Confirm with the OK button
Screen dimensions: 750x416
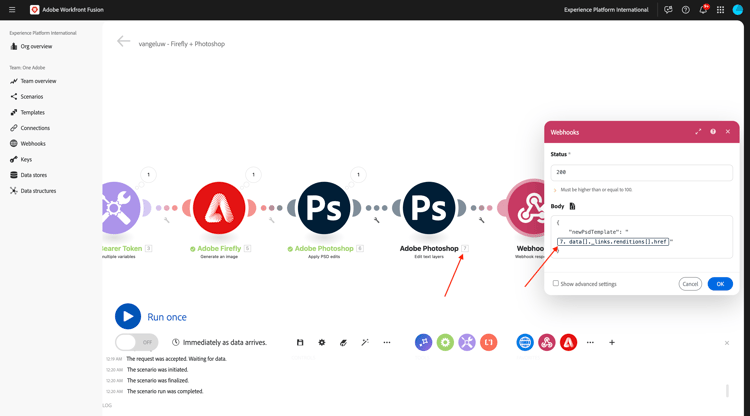click(720, 284)
